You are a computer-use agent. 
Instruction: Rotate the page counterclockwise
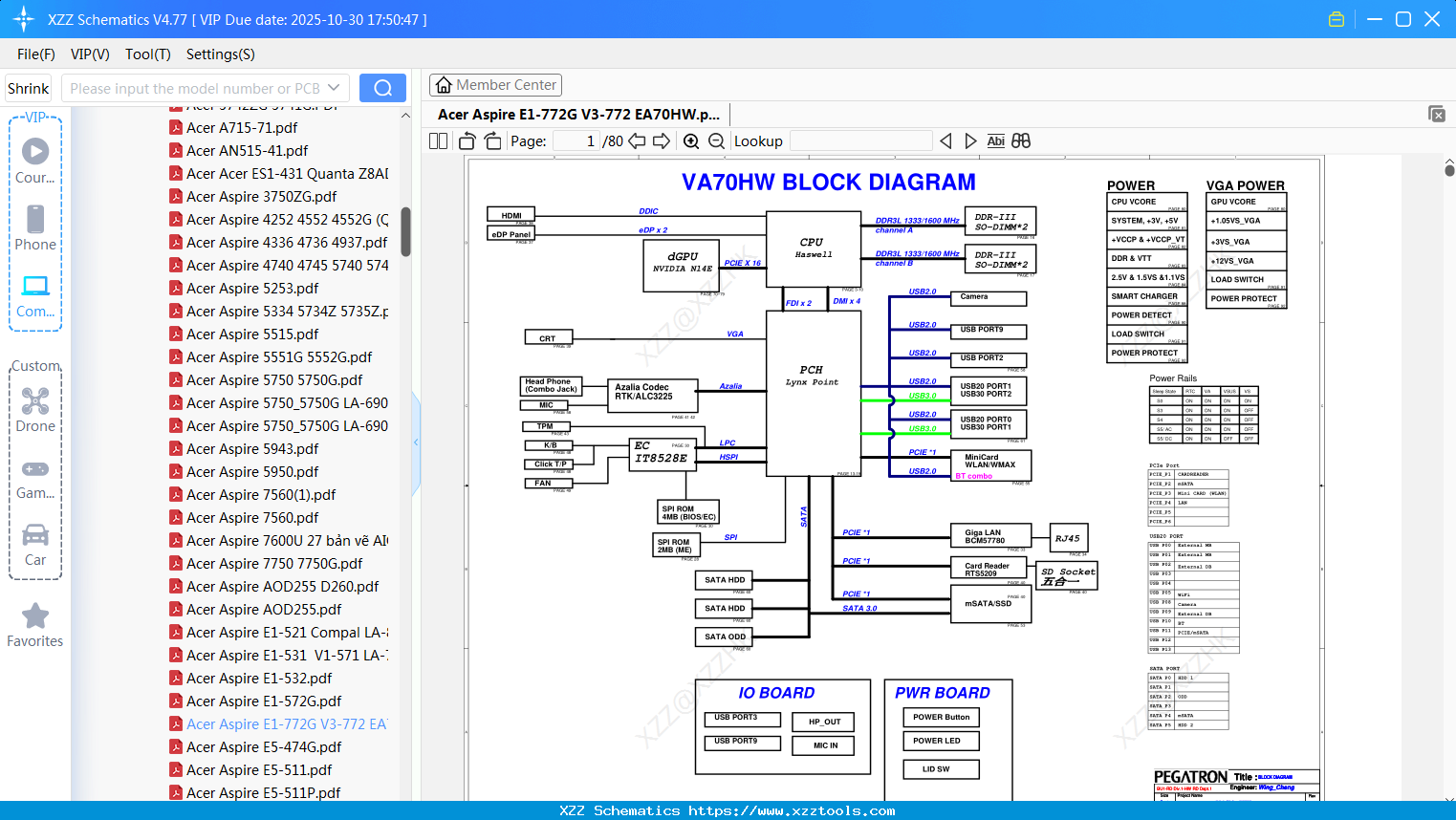point(467,141)
